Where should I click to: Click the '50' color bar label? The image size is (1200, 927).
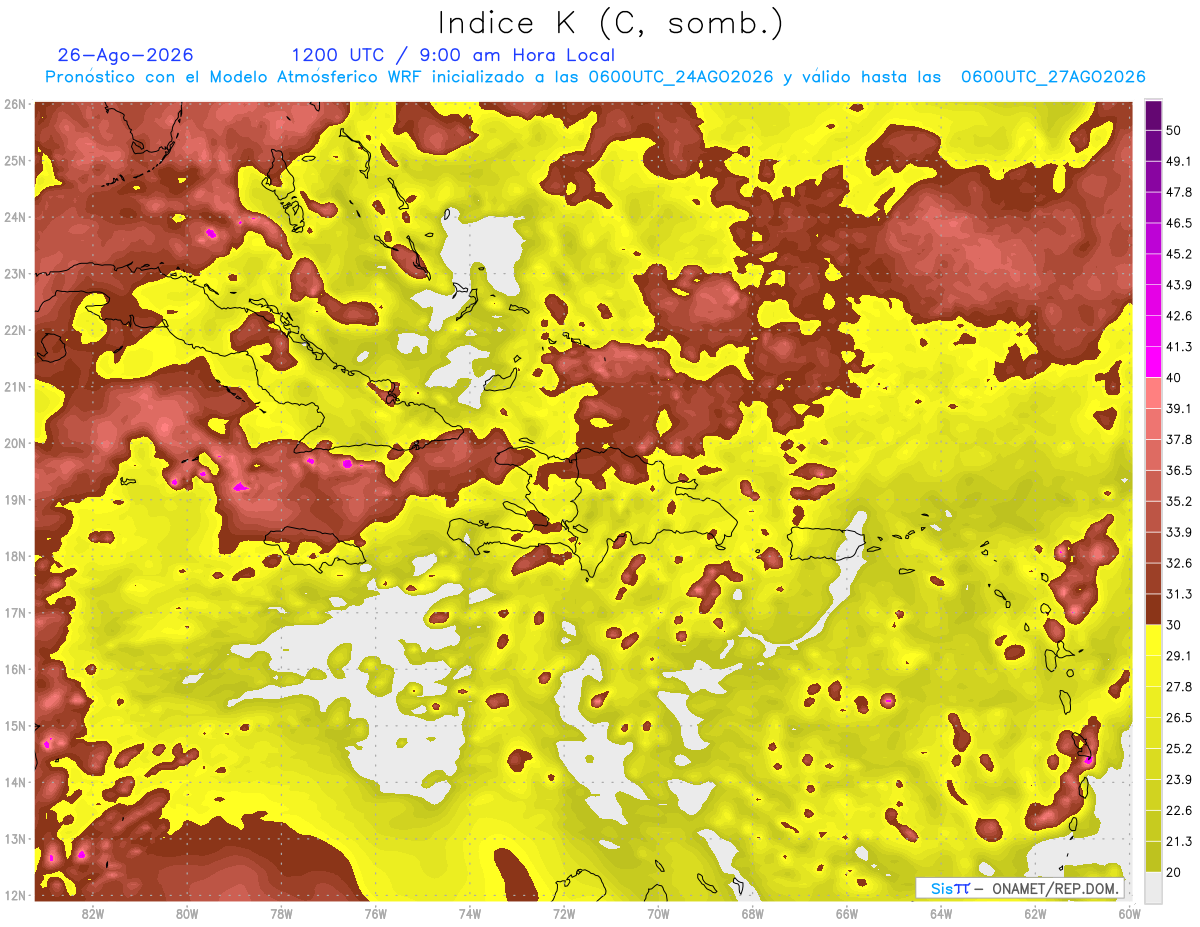(1173, 130)
